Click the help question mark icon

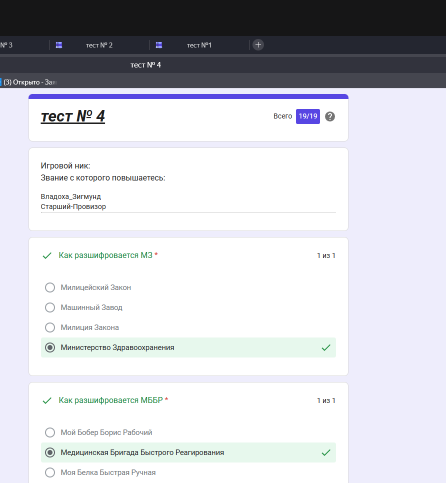click(330, 116)
